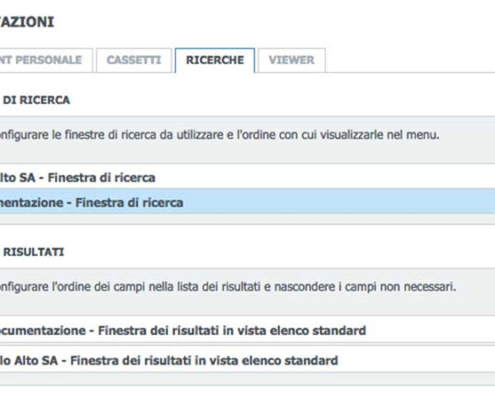Click blank space right of VIEWER tab
Image resolution: width=495 pixels, height=400 pixels.
tap(410, 60)
